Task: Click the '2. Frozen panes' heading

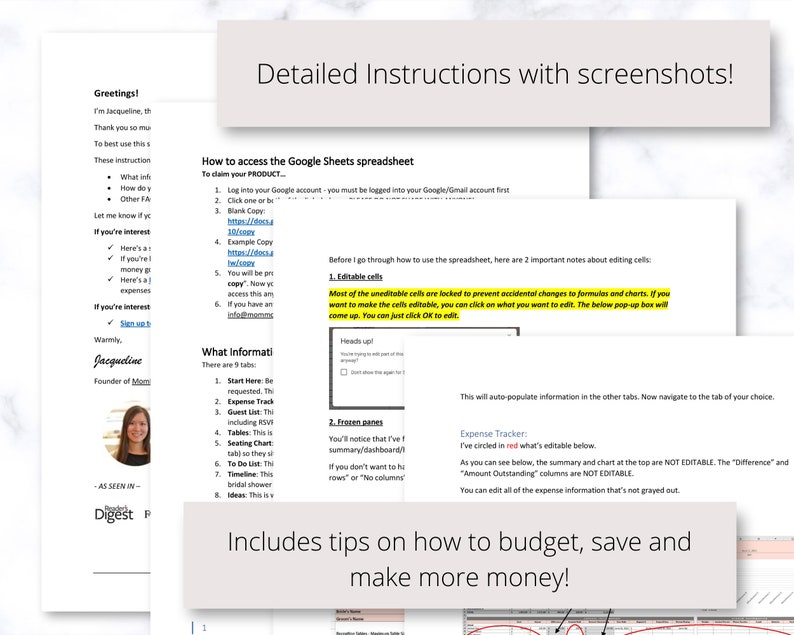Action: tap(355, 422)
